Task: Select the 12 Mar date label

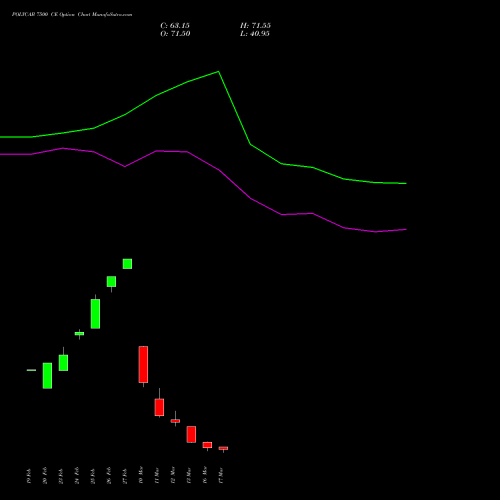Action: [x=173, y=475]
